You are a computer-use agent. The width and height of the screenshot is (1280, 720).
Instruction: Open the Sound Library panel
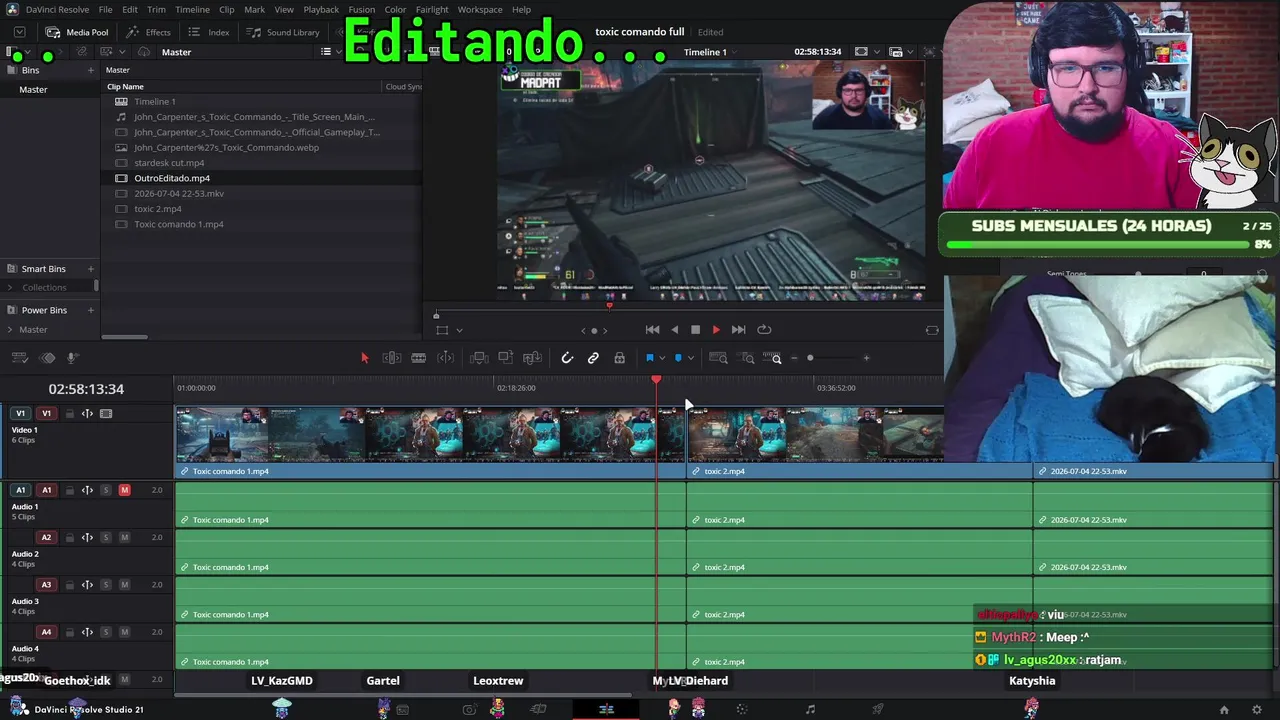click(x=283, y=32)
